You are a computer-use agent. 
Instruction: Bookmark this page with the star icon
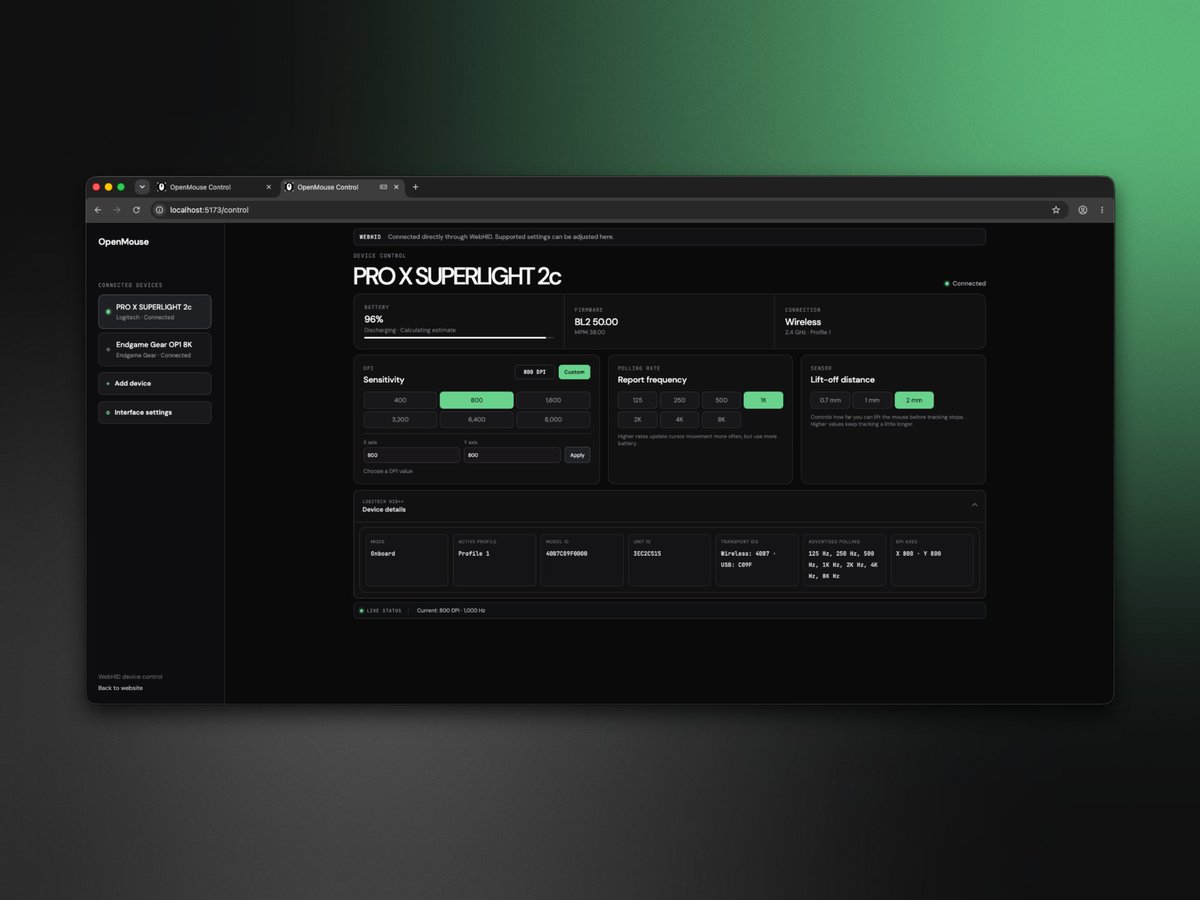[x=1055, y=210]
